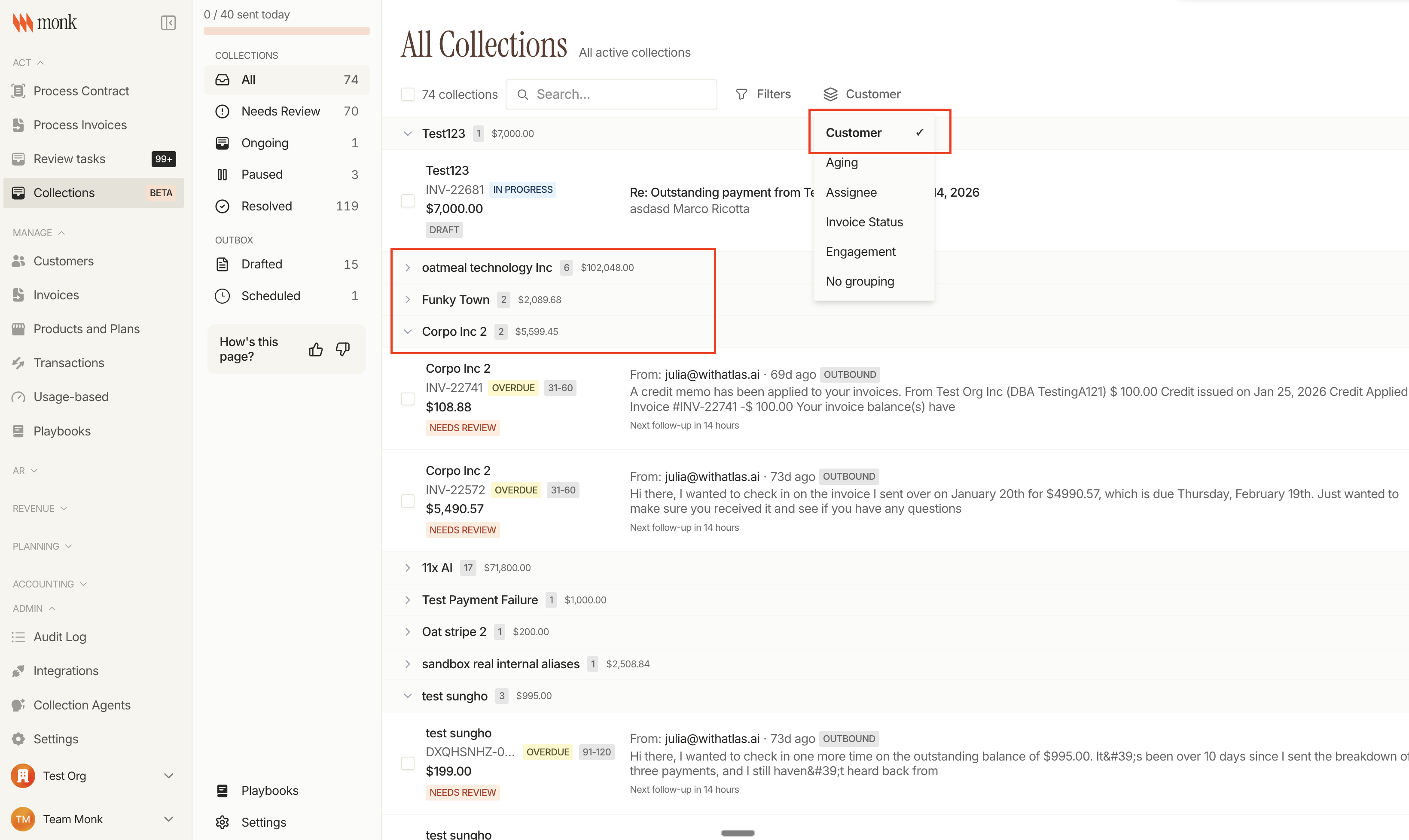The width and height of the screenshot is (1409, 840).
Task: Click the sent today progress bar
Action: (x=287, y=30)
